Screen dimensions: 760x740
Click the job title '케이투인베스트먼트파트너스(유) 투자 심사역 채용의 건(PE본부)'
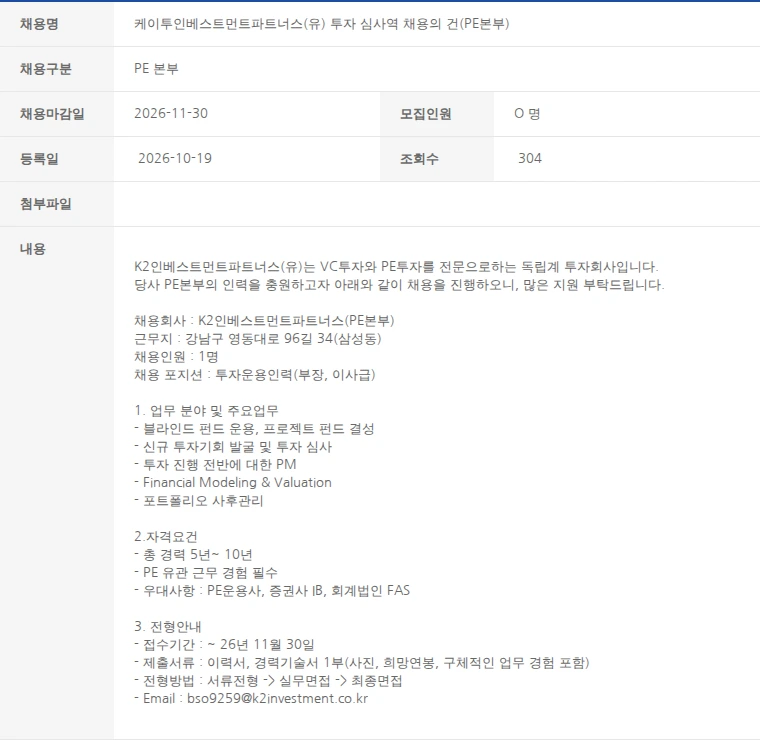click(x=321, y=24)
